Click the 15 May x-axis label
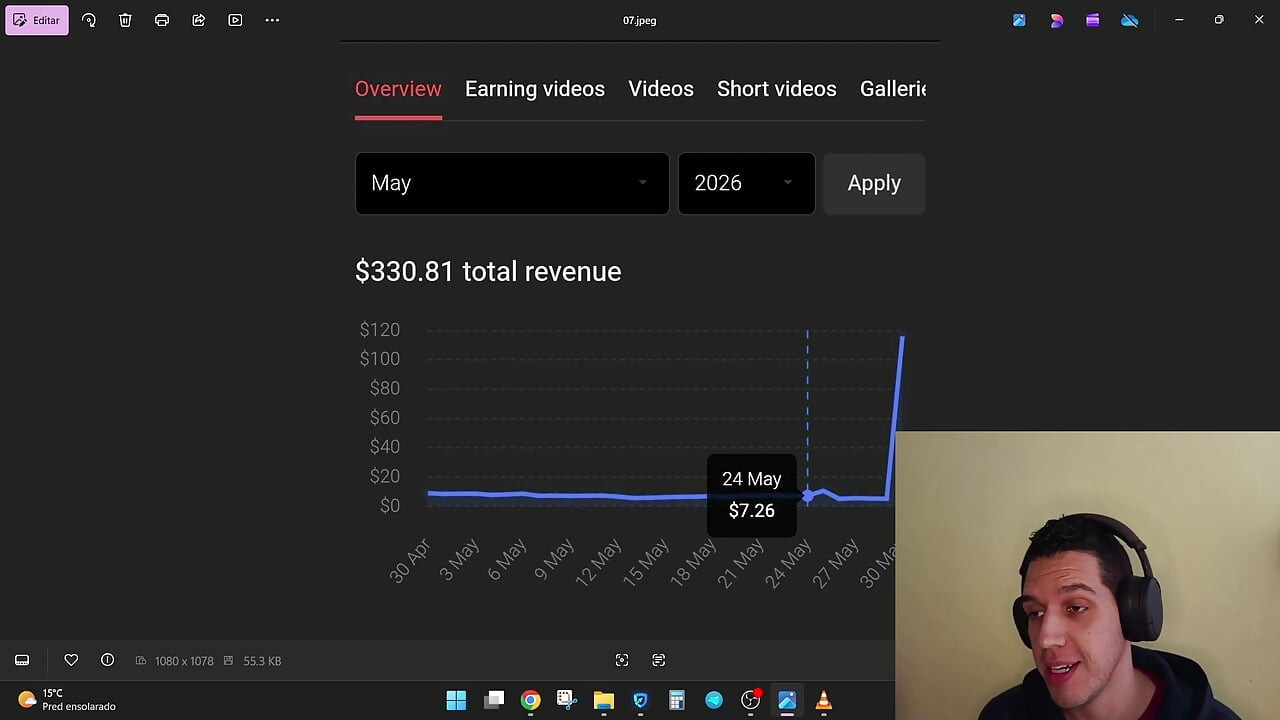Image resolution: width=1280 pixels, height=720 pixels. click(648, 563)
